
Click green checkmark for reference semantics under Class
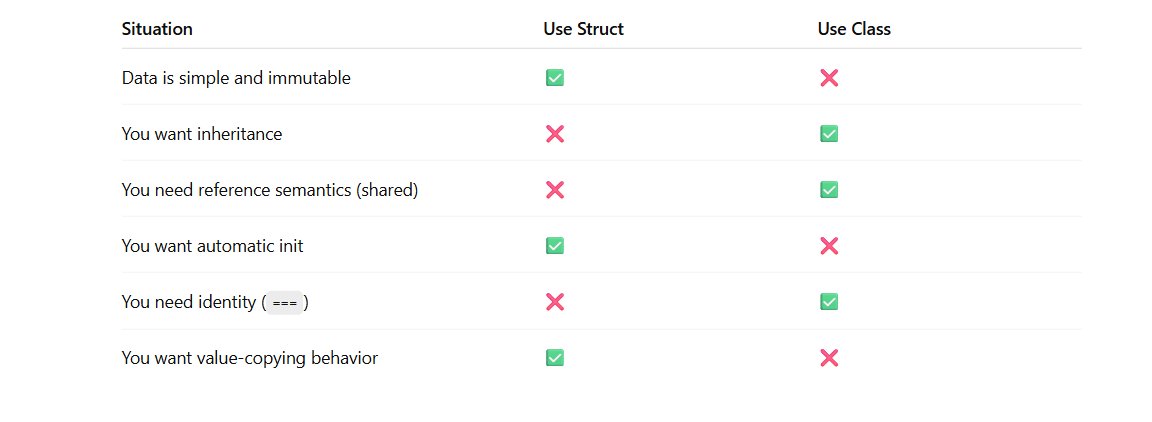click(x=829, y=190)
